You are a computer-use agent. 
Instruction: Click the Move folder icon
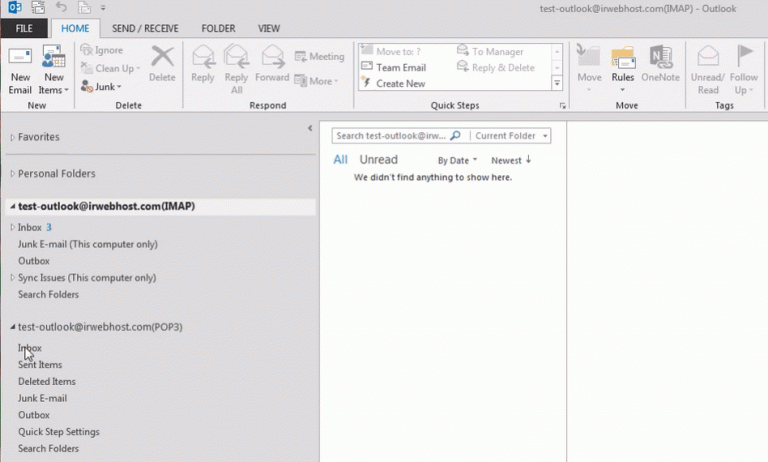(x=589, y=56)
